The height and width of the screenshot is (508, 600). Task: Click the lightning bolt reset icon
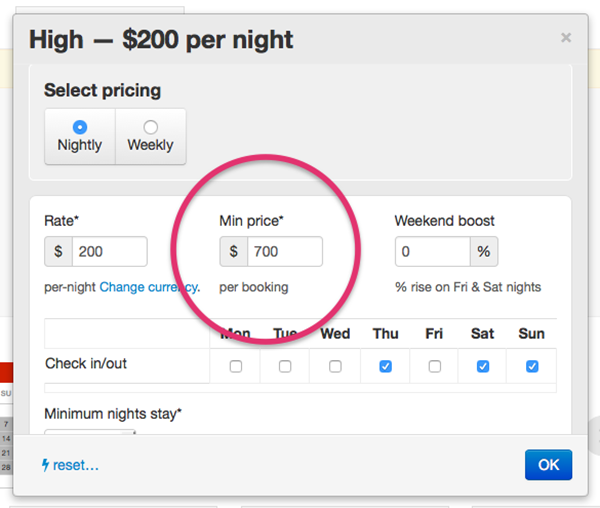click(46, 465)
